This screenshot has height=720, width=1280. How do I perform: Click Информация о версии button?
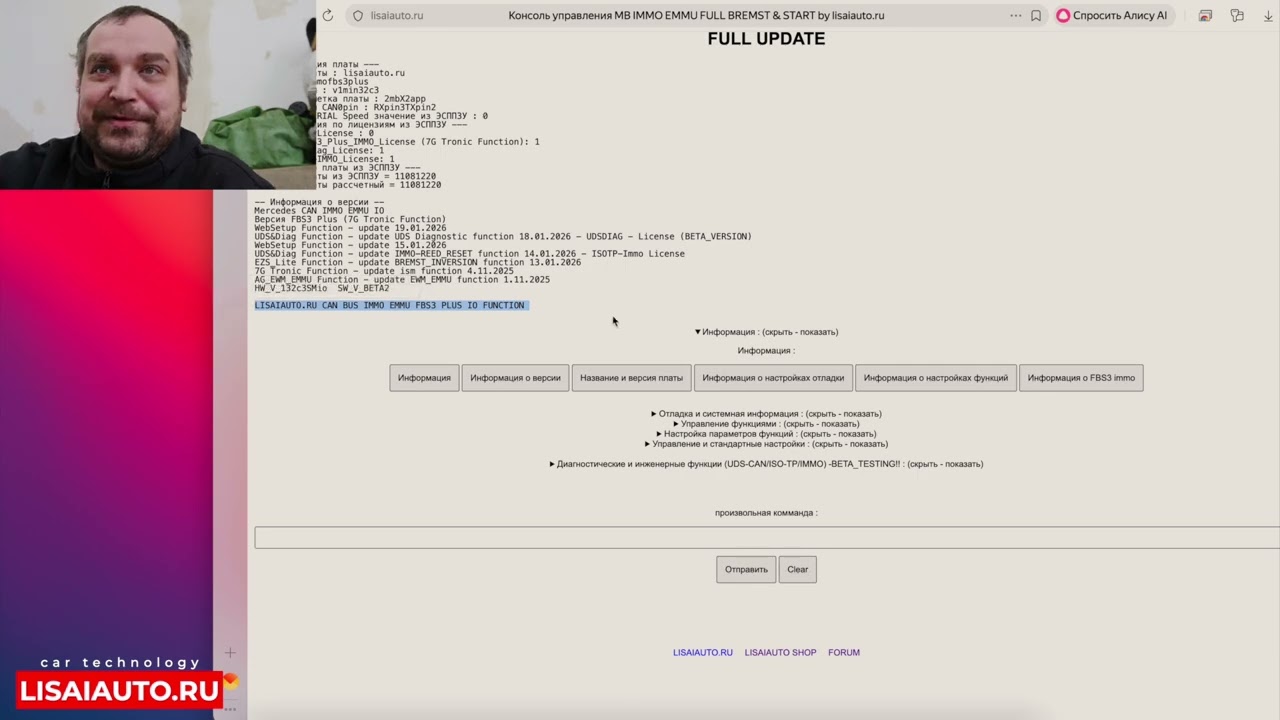coord(515,378)
